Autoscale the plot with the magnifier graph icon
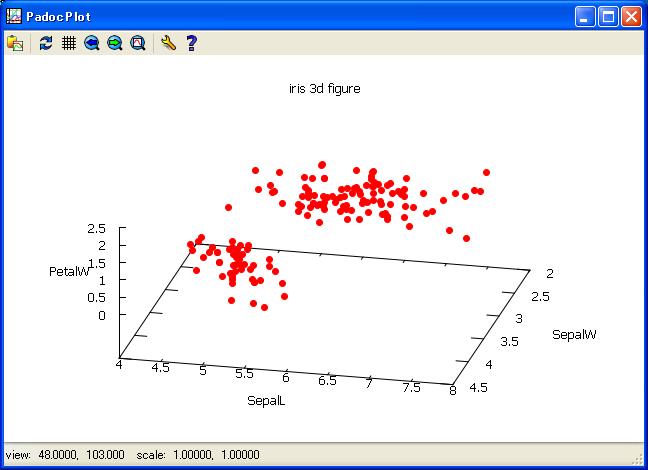Screen dimensions: 648x470 [x=138, y=43]
